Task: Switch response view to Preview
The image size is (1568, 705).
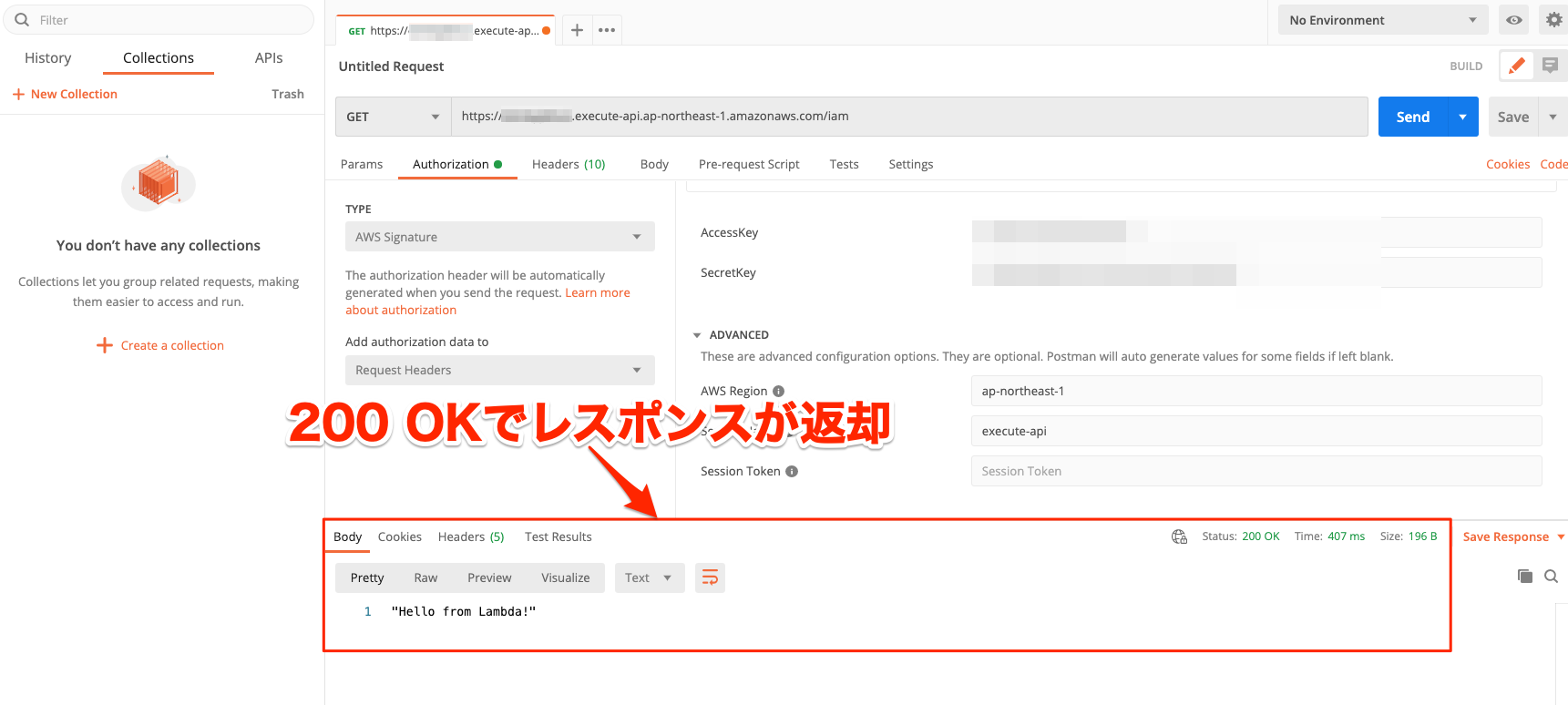Action: 489,577
